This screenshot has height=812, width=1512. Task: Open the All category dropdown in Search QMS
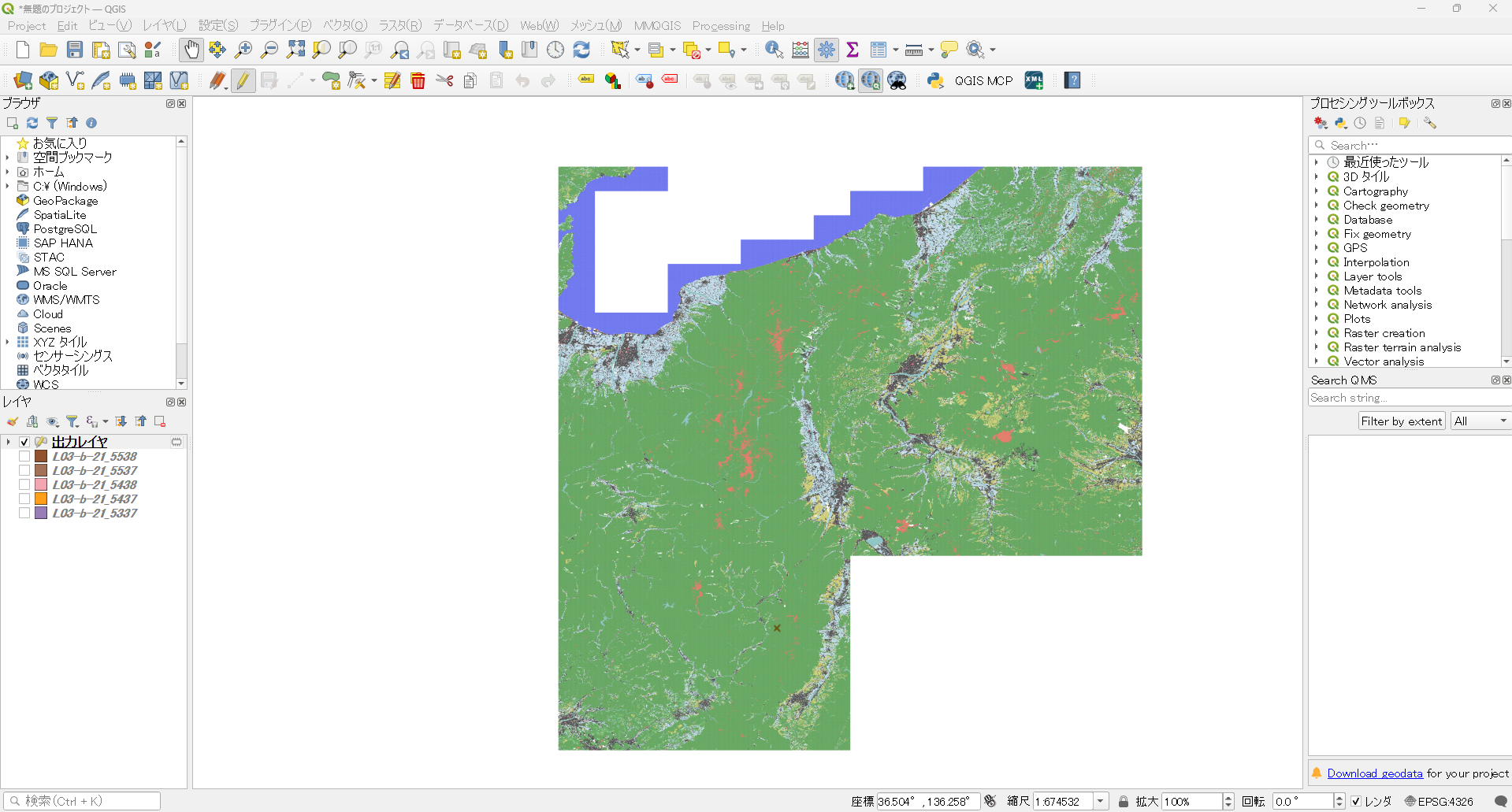tap(1480, 421)
